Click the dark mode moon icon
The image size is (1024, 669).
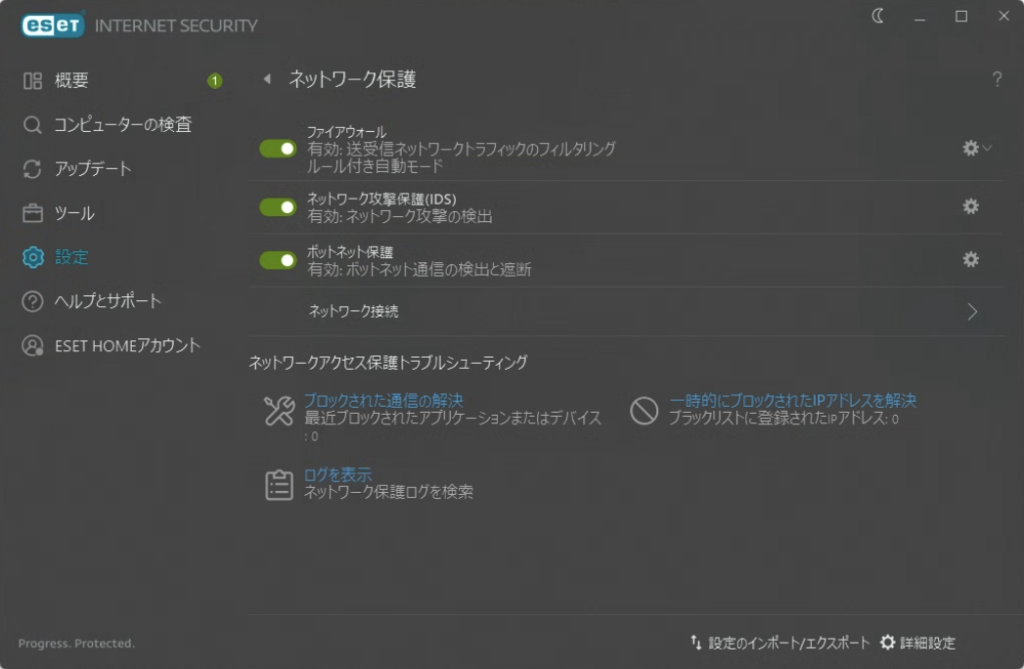(x=878, y=16)
